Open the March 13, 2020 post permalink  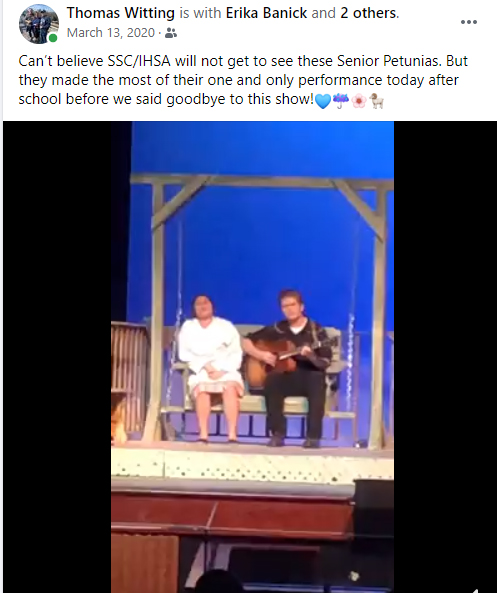(111, 33)
